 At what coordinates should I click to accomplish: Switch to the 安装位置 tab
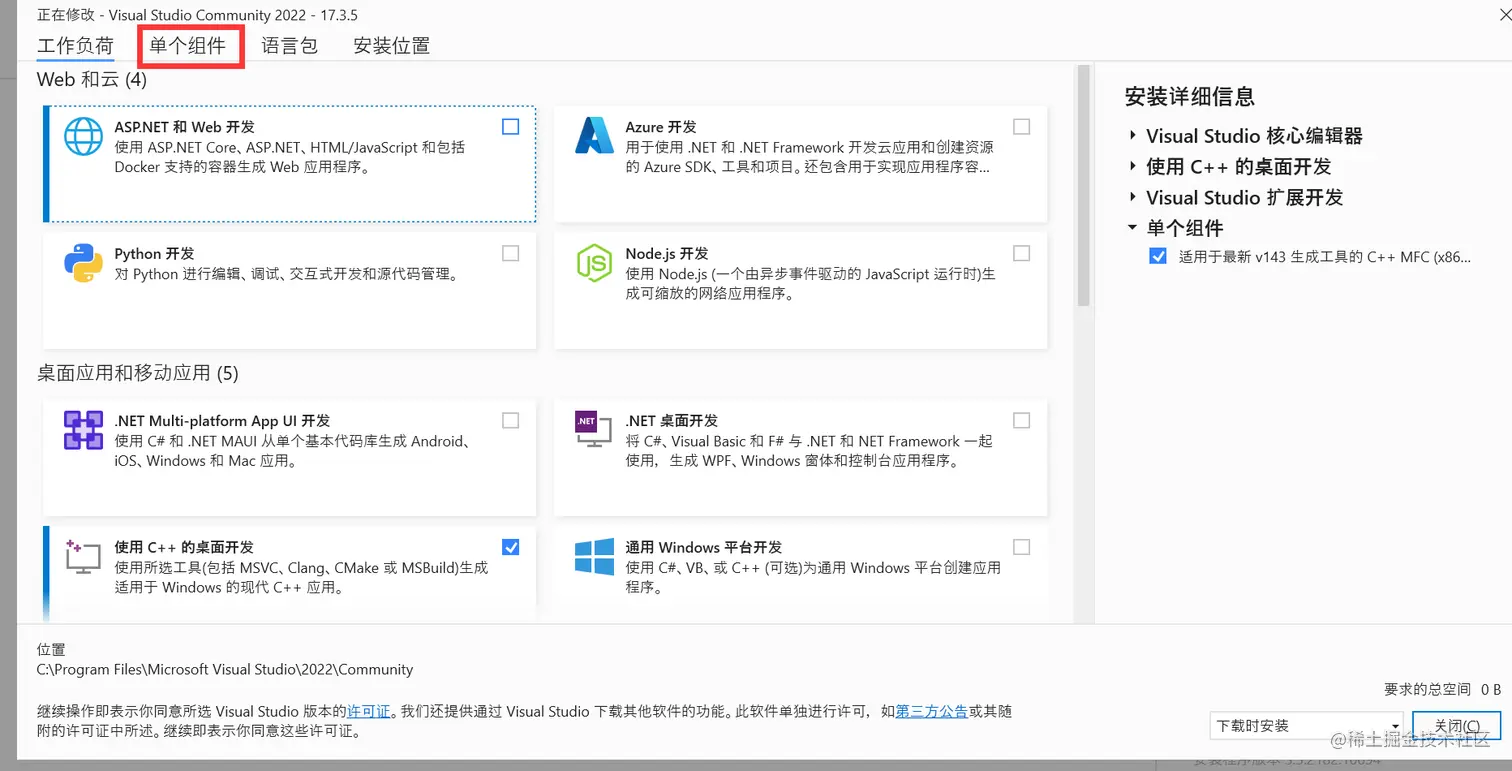click(x=392, y=46)
